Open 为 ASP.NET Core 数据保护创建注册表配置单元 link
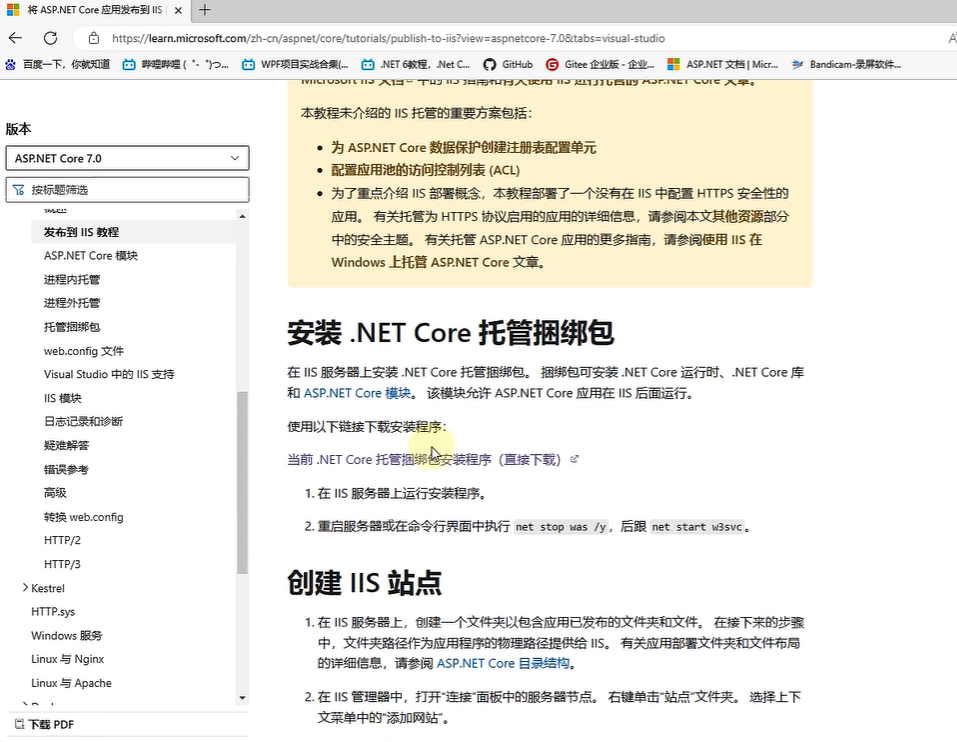Image resolution: width=957 pixels, height=742 pixels. coord(463,147)
